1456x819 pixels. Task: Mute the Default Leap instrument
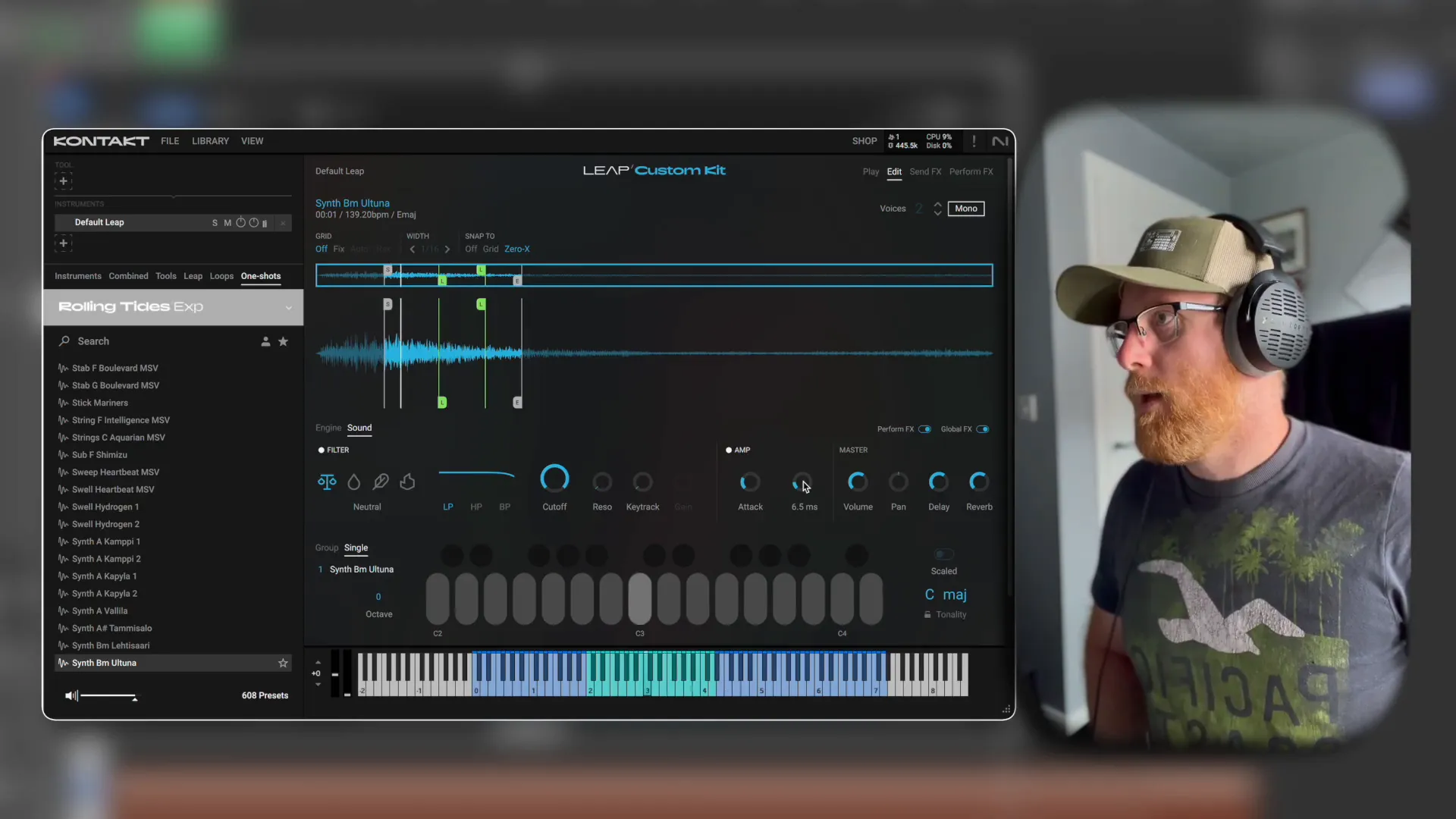click(x=227, y=223)
